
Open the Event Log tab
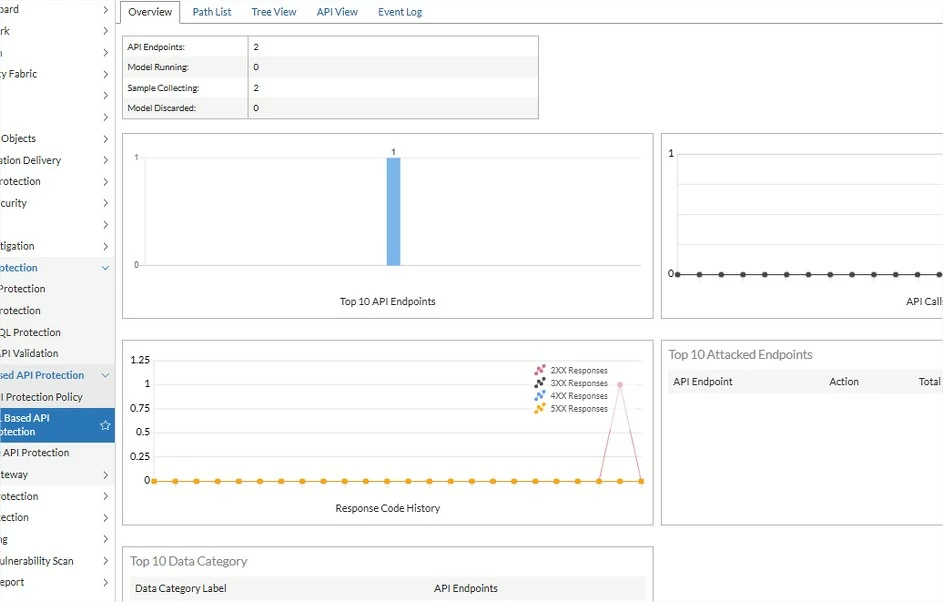pos(400,12)
